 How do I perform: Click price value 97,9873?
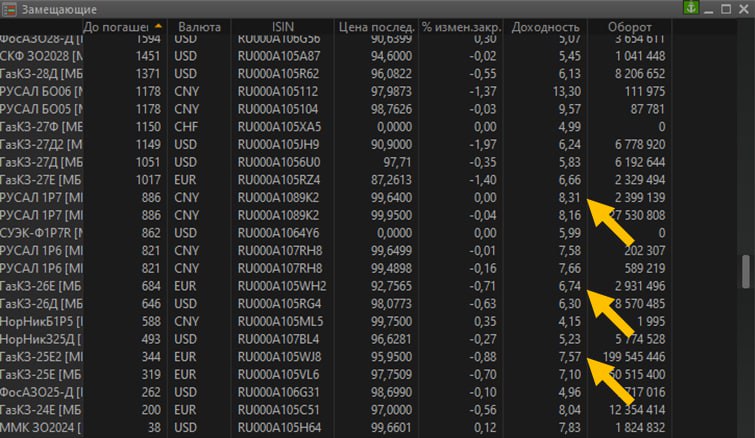(391, 91)
